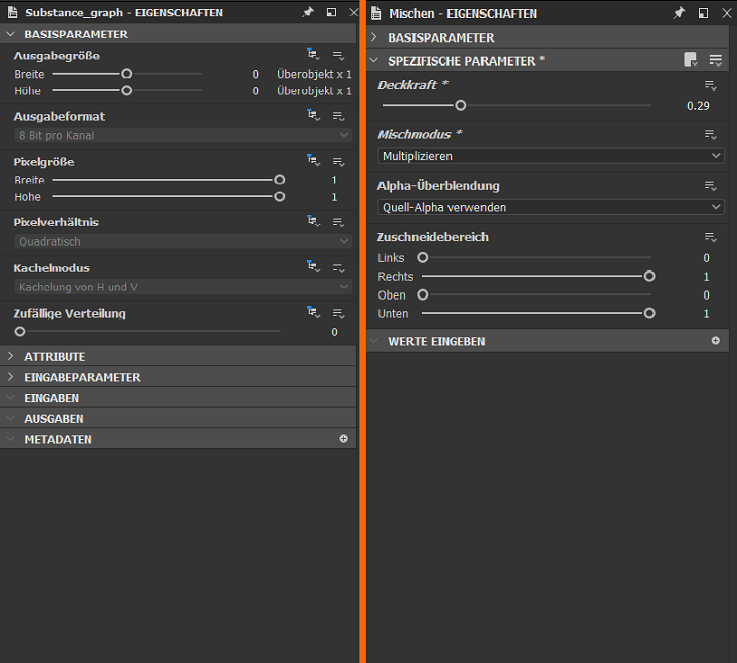Collapse the Spezifische Parameter section

click(x=374, y=61)
